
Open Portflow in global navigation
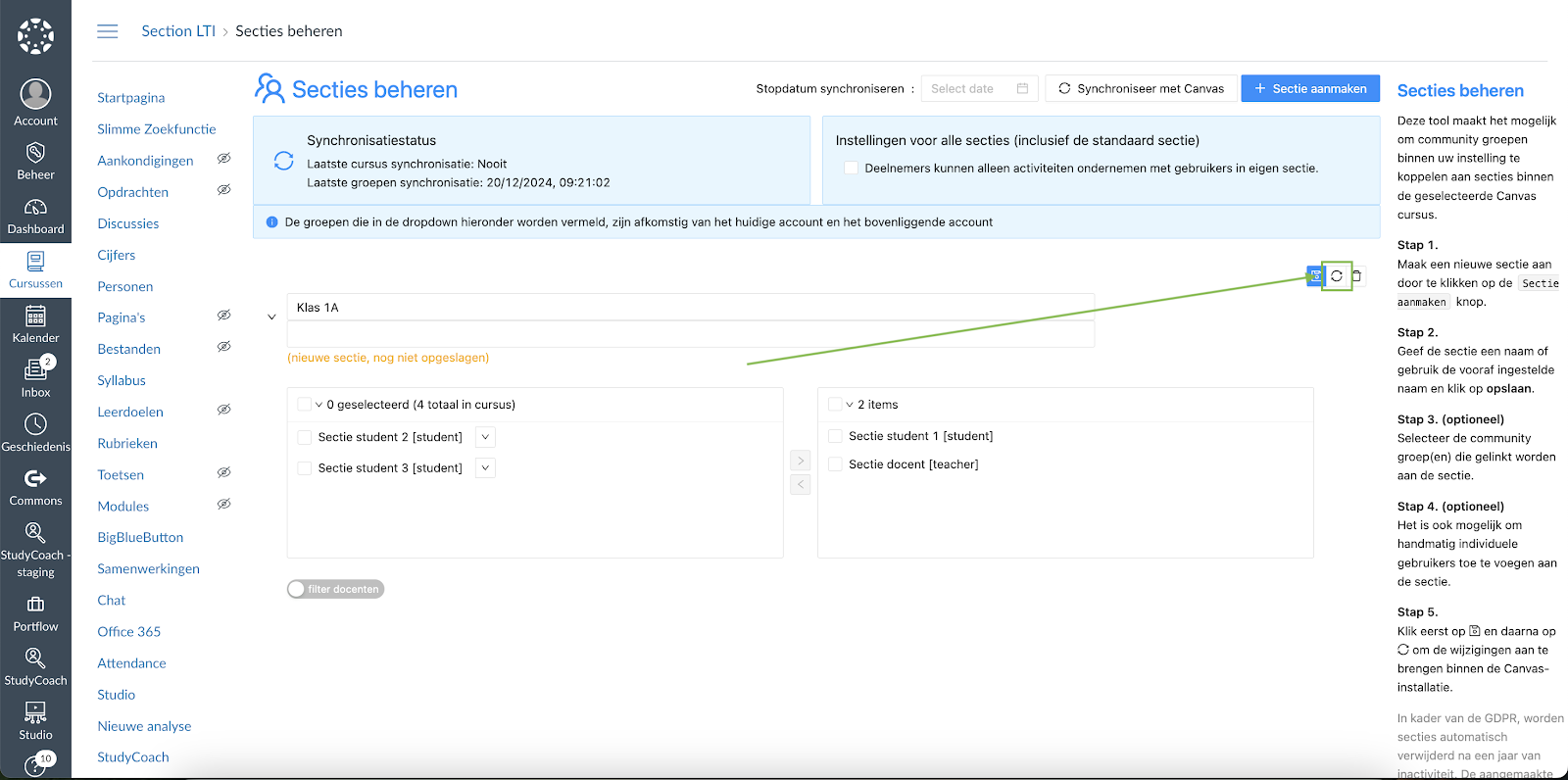[x=35, y=614]
